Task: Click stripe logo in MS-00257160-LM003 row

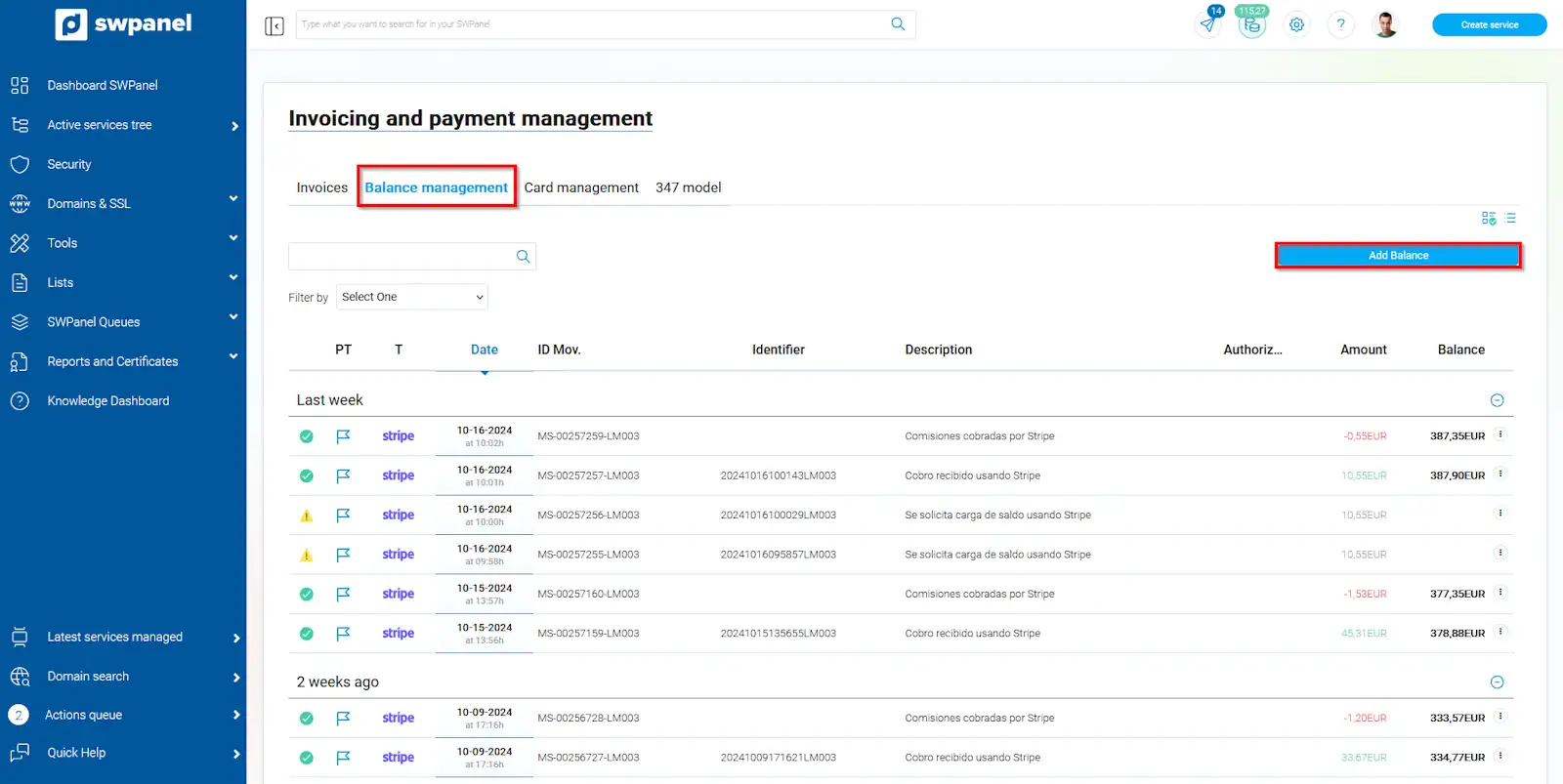Action: [399, 595]
